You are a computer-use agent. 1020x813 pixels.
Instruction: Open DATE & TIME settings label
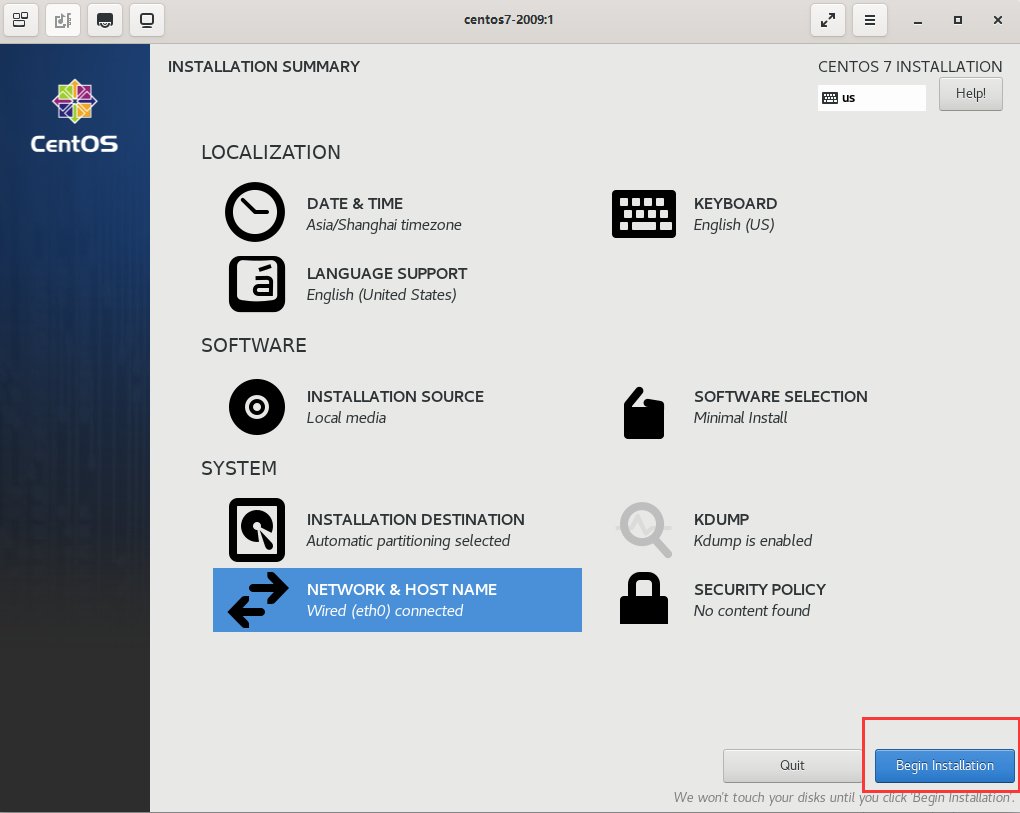[355, 204]
